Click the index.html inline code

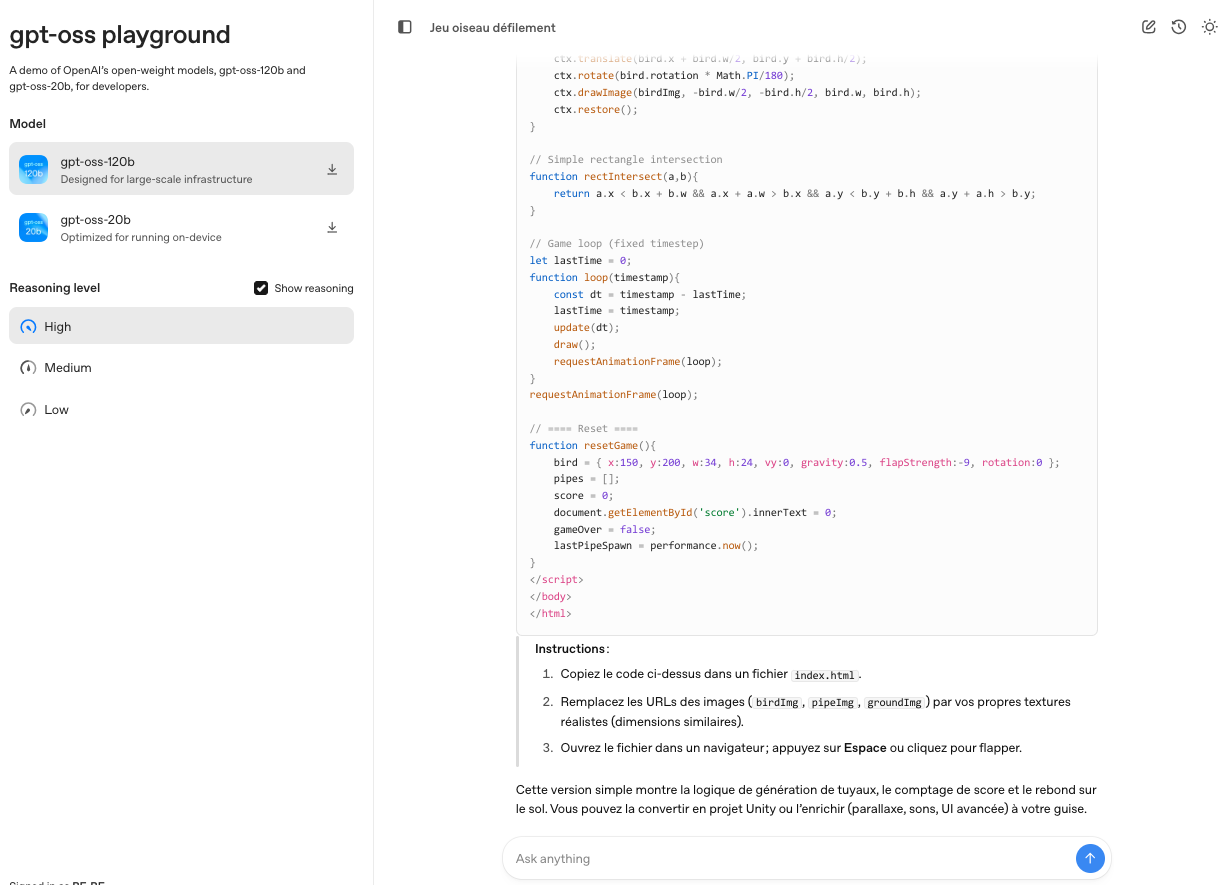pos(826,675)
